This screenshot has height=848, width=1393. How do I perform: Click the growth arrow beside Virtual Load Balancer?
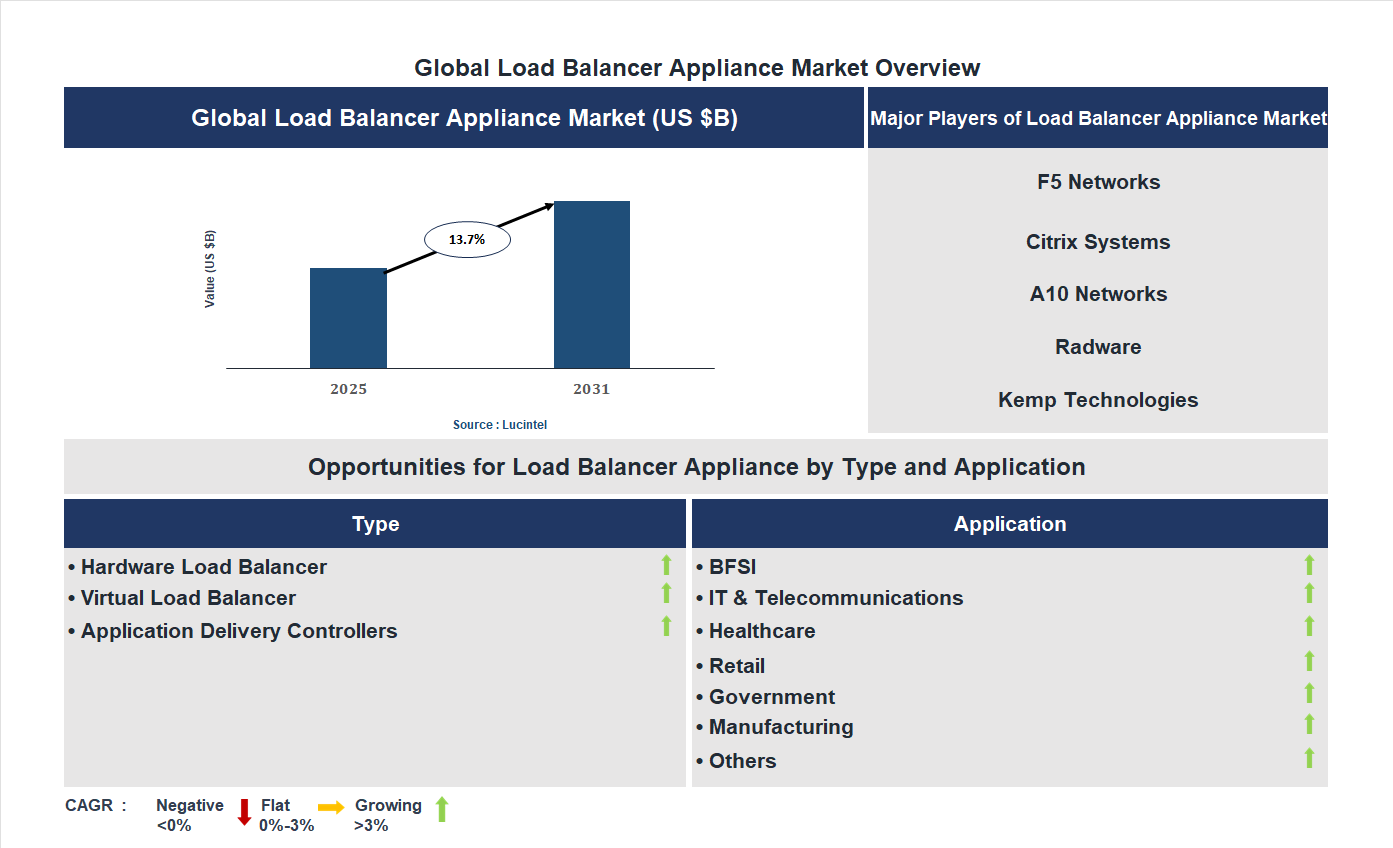(666, 595)
